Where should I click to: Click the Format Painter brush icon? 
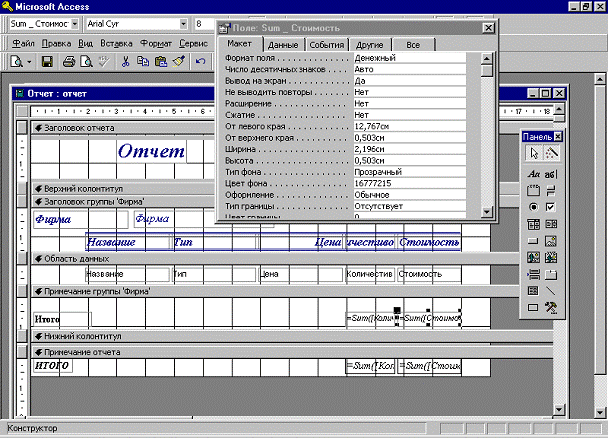(x=176, y=62)
